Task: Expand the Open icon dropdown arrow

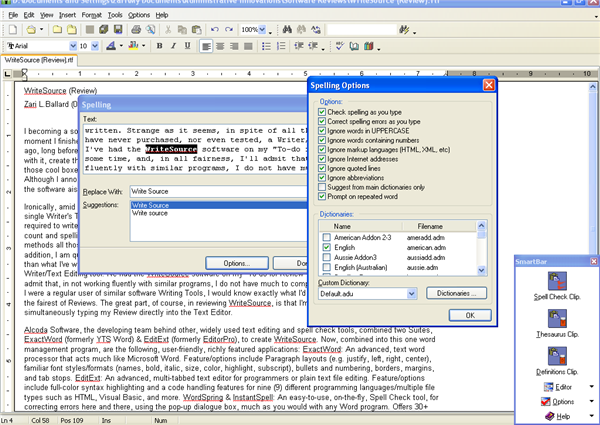Action: pos(41,29)
